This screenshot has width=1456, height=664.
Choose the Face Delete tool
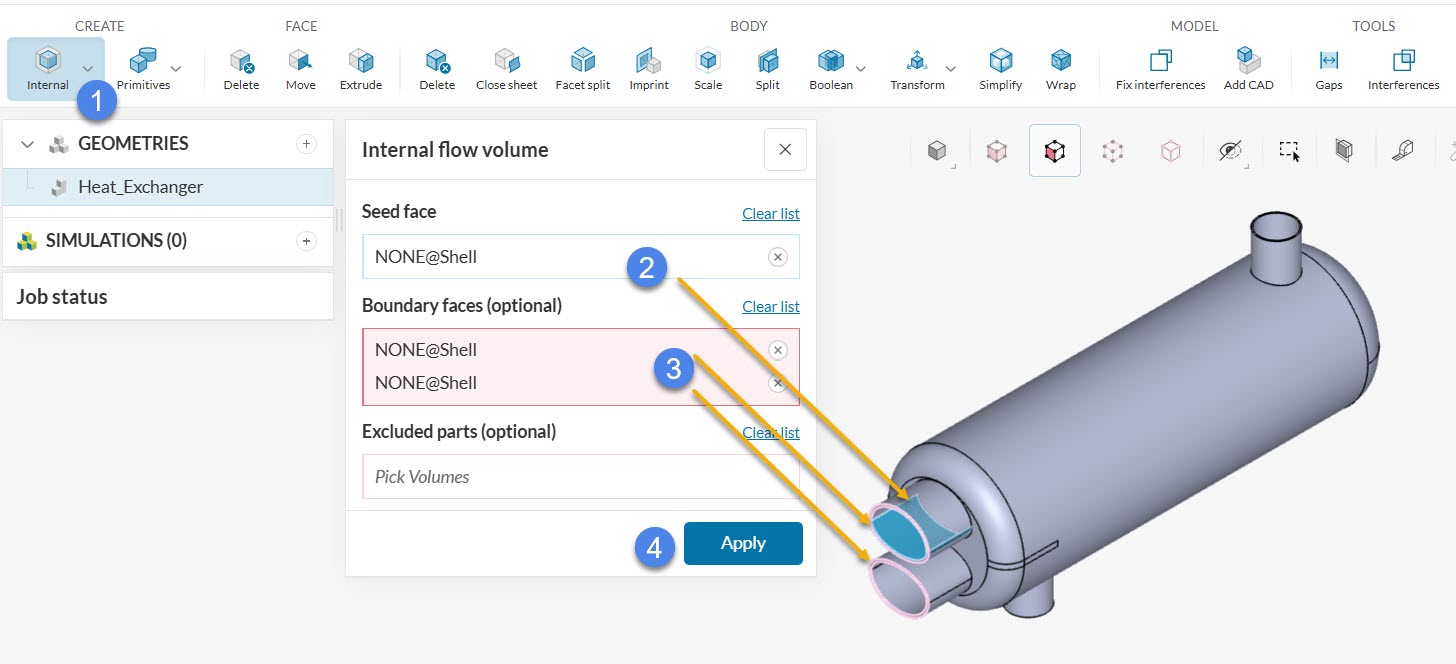click(x=241, y=69)
